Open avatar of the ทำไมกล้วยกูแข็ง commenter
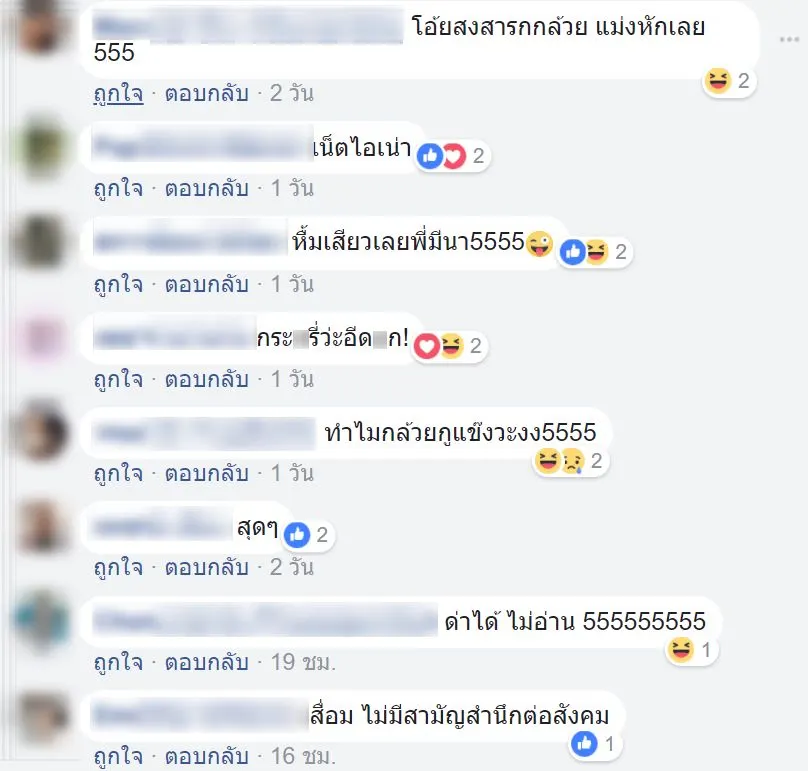This screenshot has height=771, width=808. click(x=42, y=432)
